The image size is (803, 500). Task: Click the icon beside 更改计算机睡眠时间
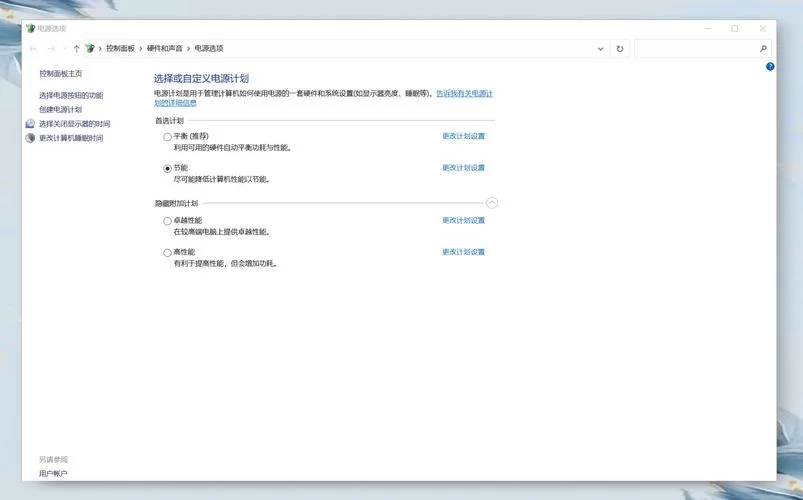tap(30, 138)
